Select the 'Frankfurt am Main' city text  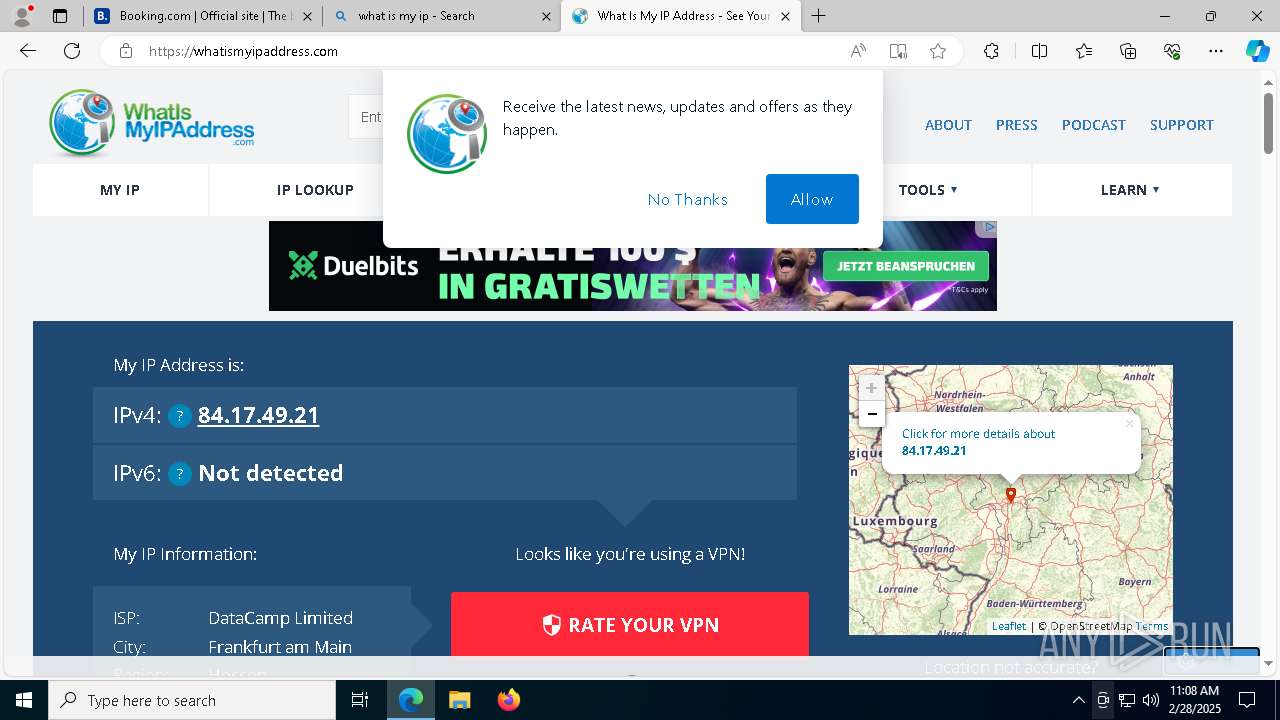coord(280,647)
